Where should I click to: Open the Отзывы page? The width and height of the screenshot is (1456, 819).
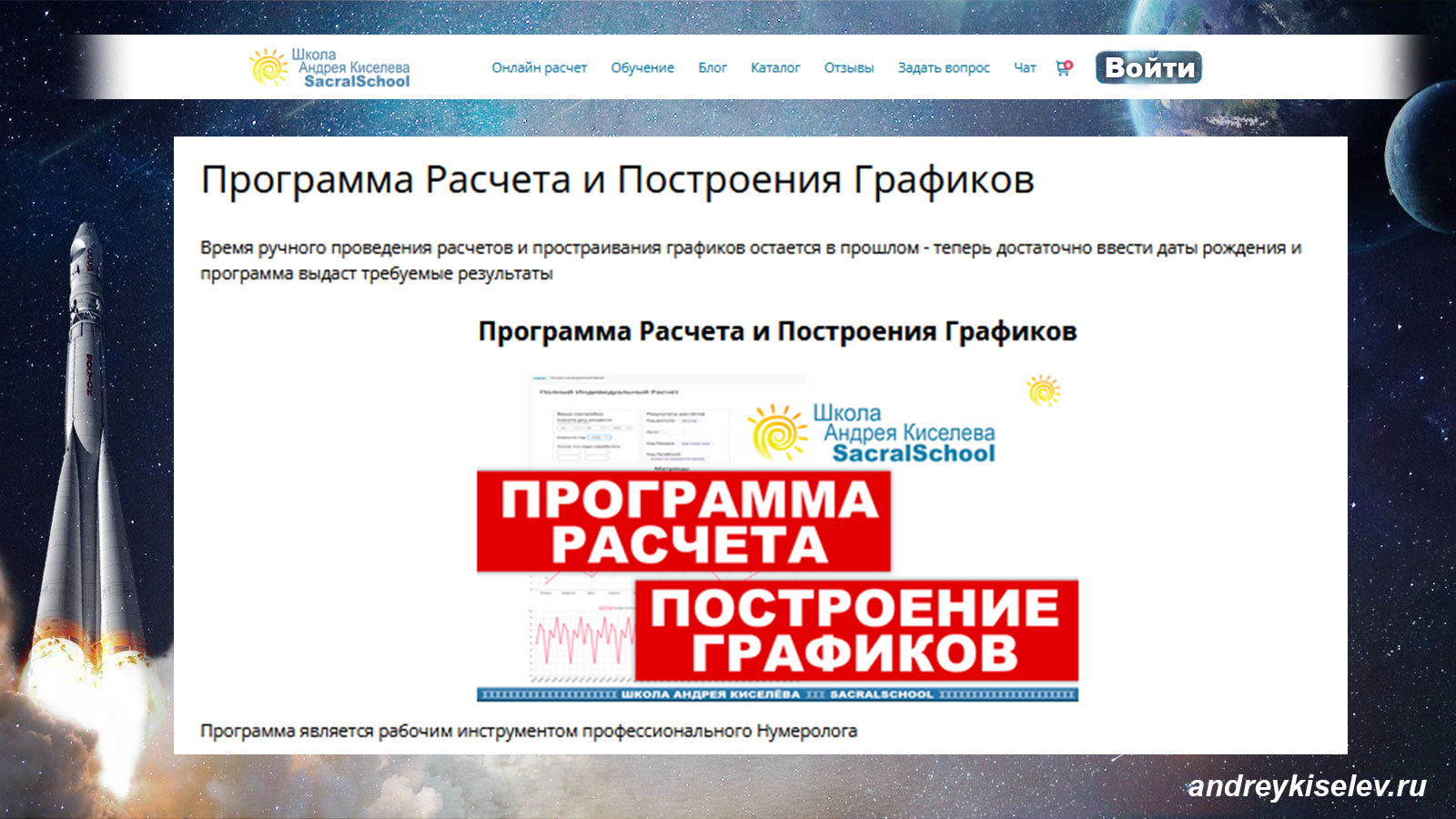(849, 67)
